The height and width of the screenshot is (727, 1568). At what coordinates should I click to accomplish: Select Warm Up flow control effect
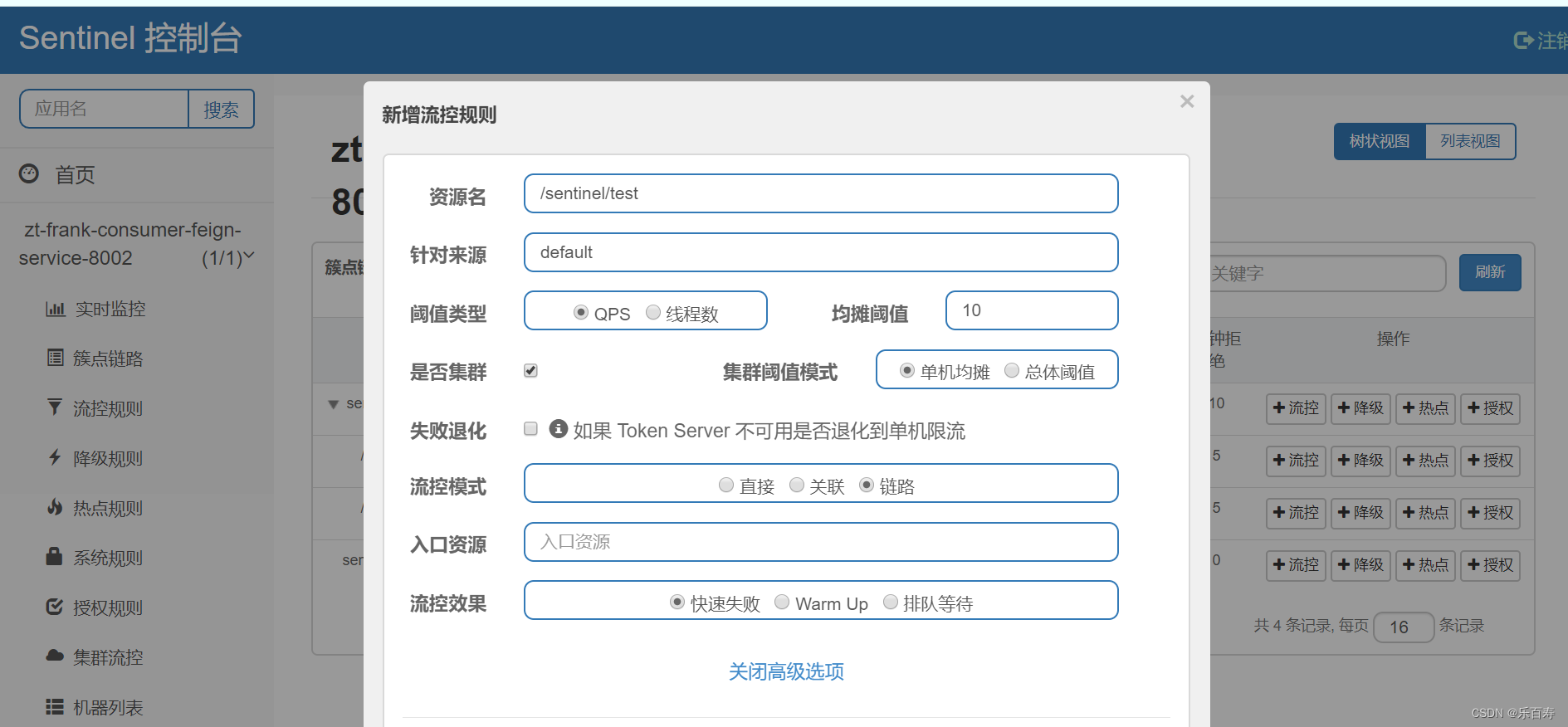coord(782,603)
